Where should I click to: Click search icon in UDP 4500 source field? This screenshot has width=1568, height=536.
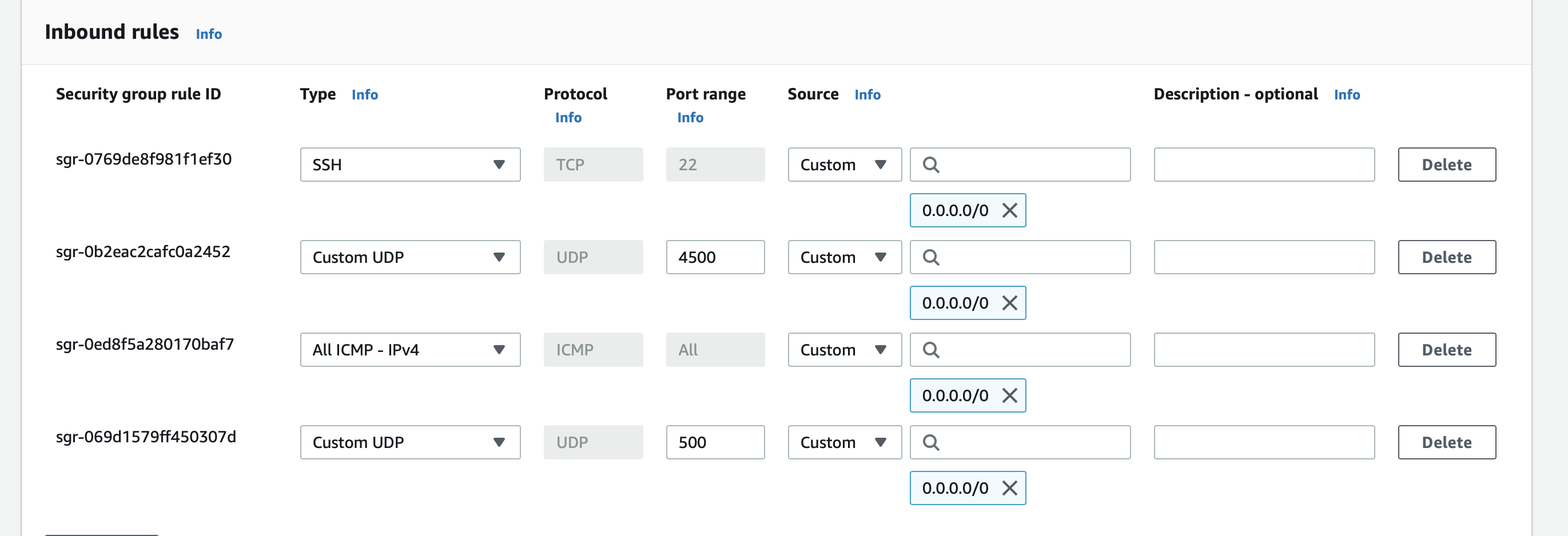click(931, 257)
